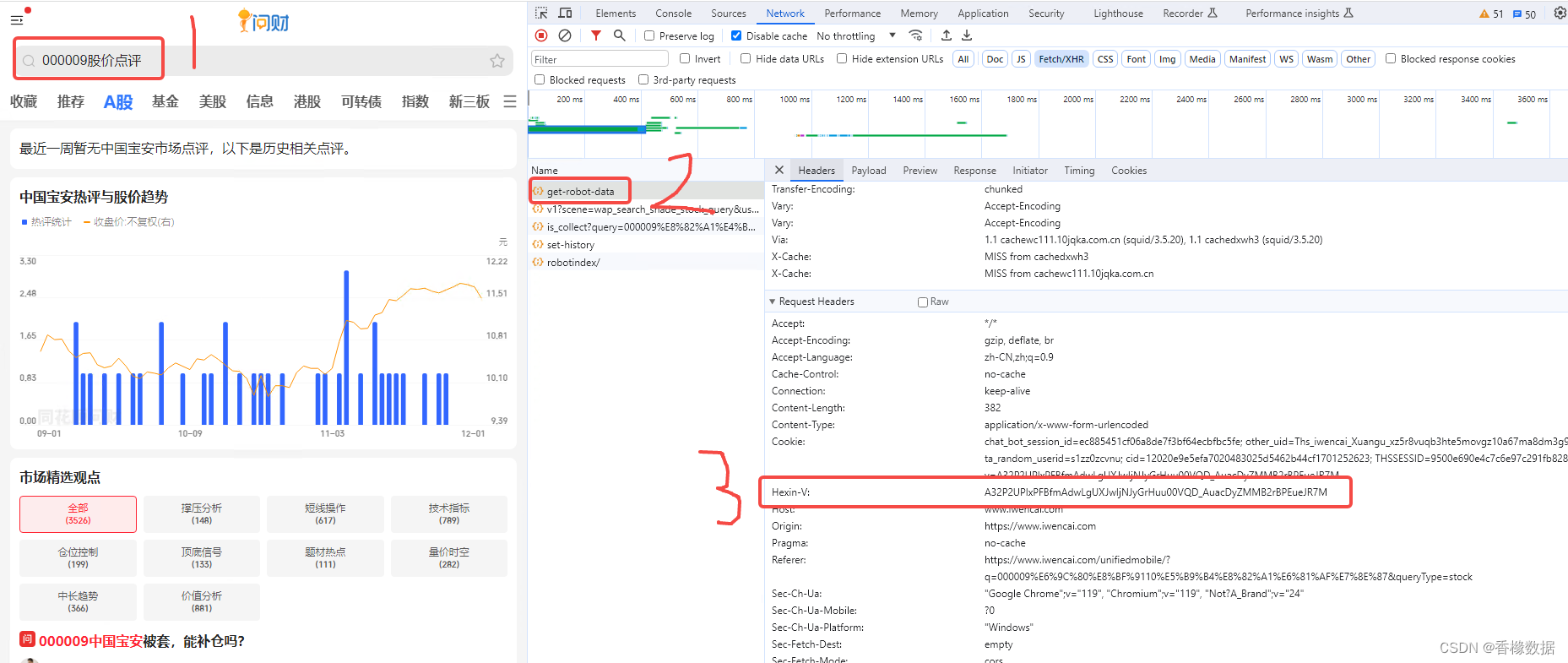Open DevTools settings gear

click(1560, 13)
